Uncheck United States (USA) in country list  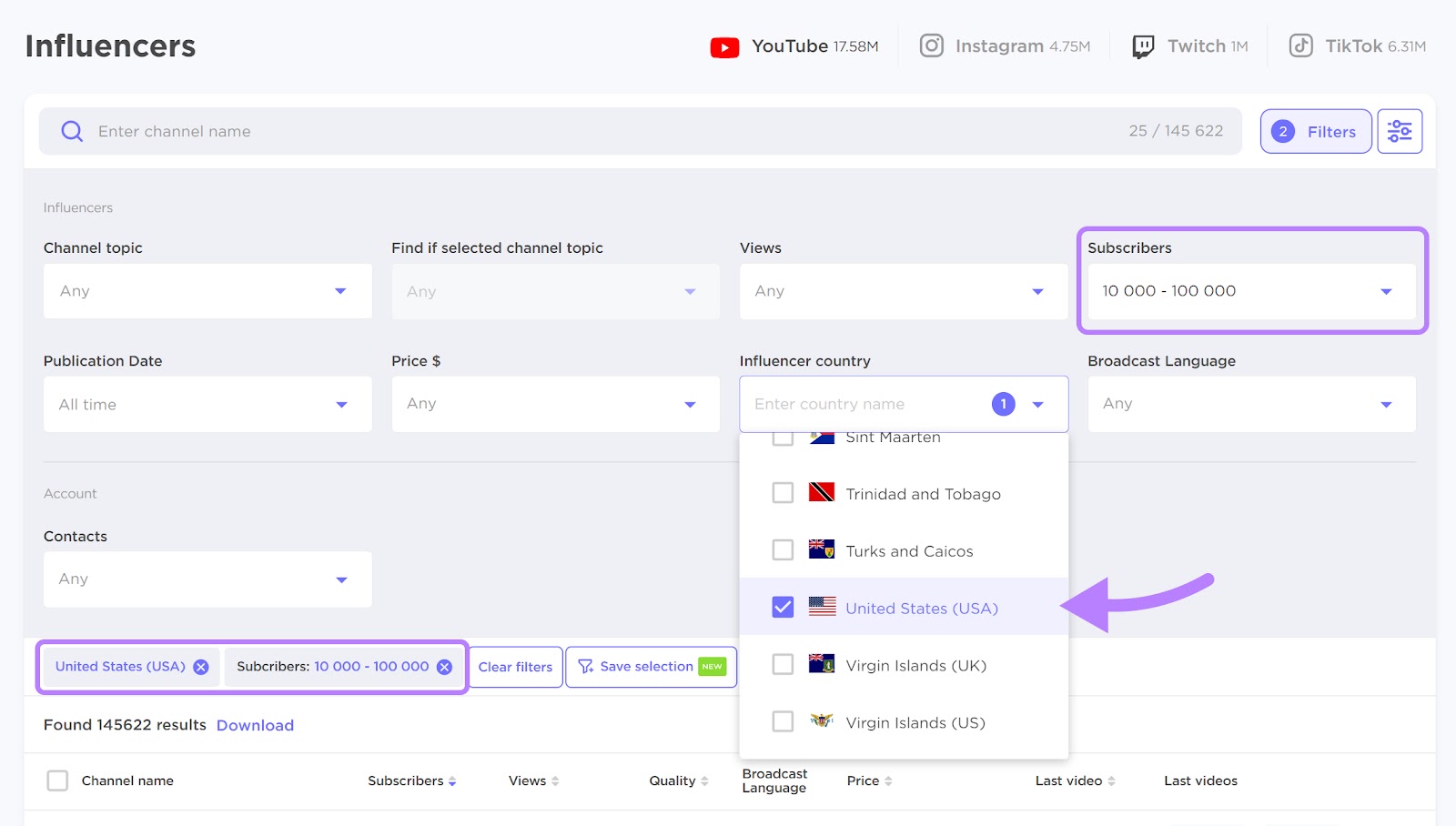tap(782, 607)
